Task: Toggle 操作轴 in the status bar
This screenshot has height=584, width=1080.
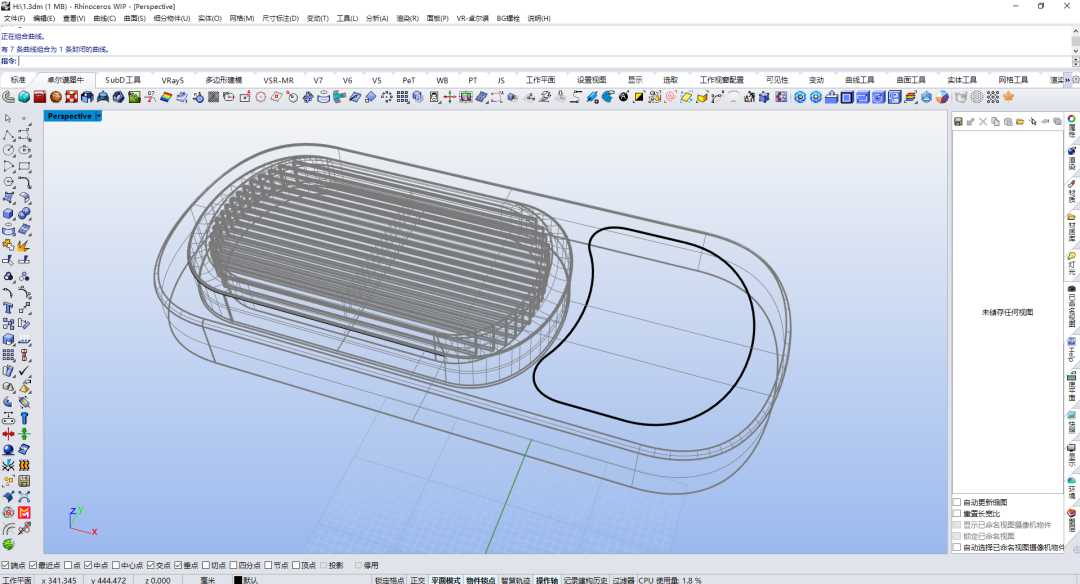Action: pyautogui.click(x=547, y=580)
